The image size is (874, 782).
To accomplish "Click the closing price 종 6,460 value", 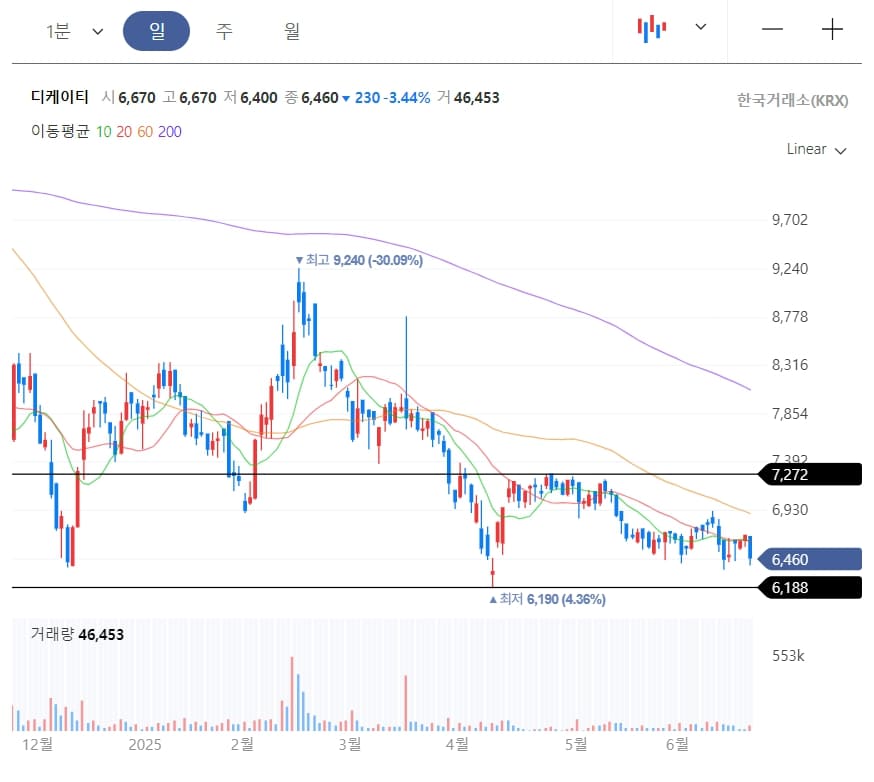I will click(x=312, y=98).
